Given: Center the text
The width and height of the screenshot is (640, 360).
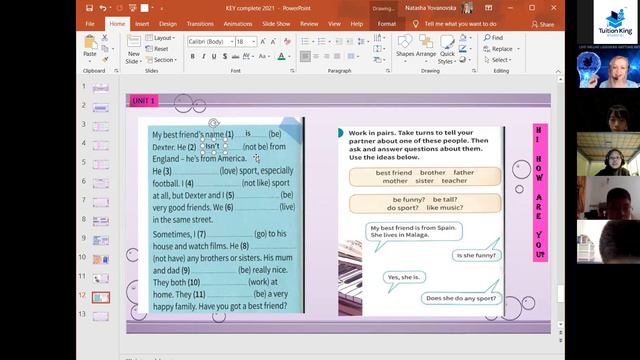Looking at the screenshot, I should [x=316, y=56].
